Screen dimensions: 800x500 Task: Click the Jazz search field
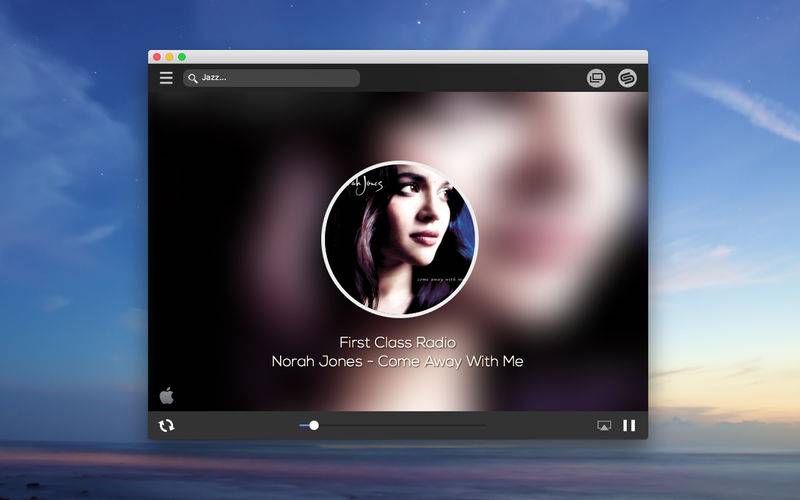tap(271, 78)
